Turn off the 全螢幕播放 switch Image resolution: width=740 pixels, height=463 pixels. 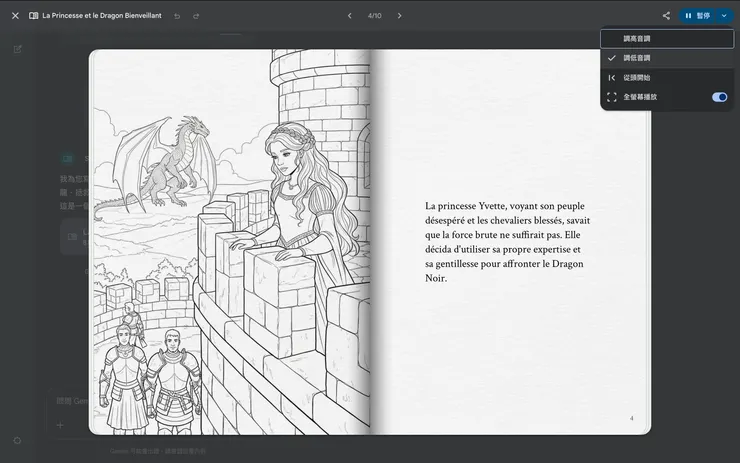[x=719, y=97]
